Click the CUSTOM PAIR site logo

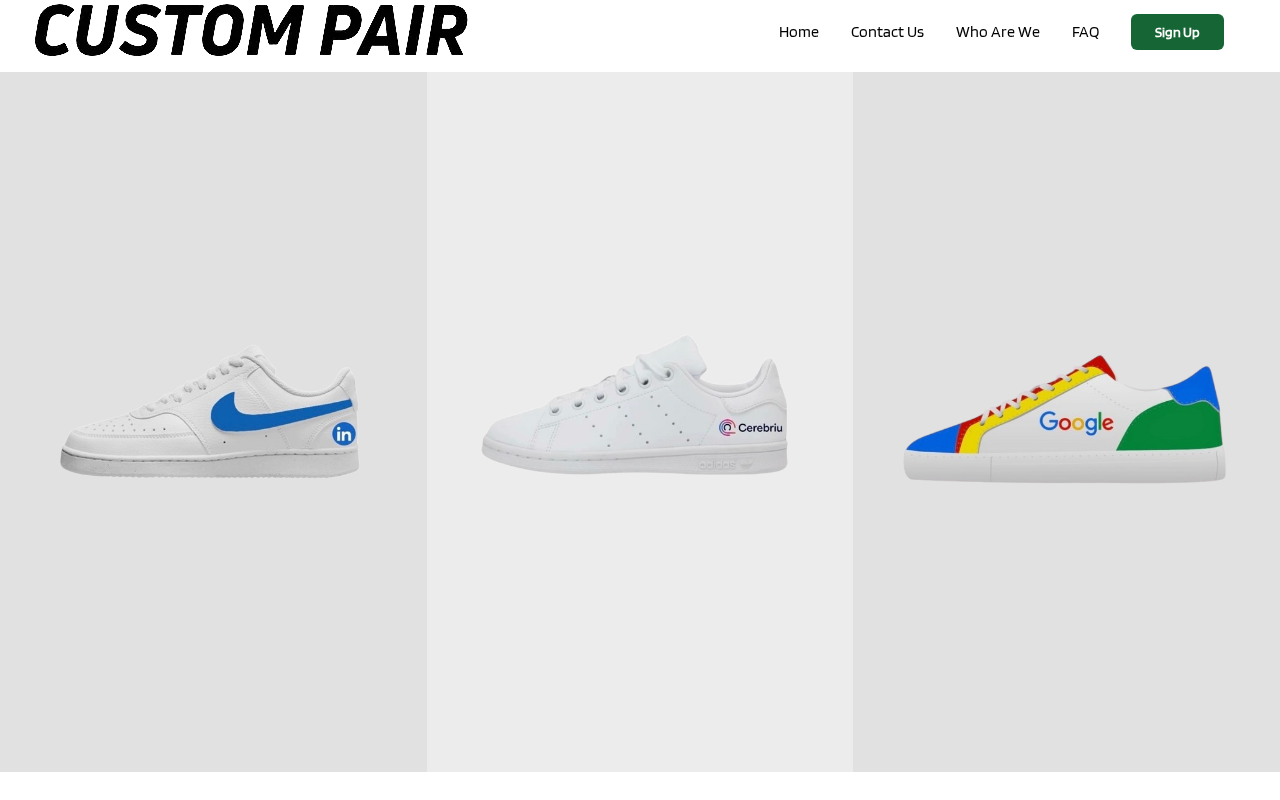click(251, 30)
